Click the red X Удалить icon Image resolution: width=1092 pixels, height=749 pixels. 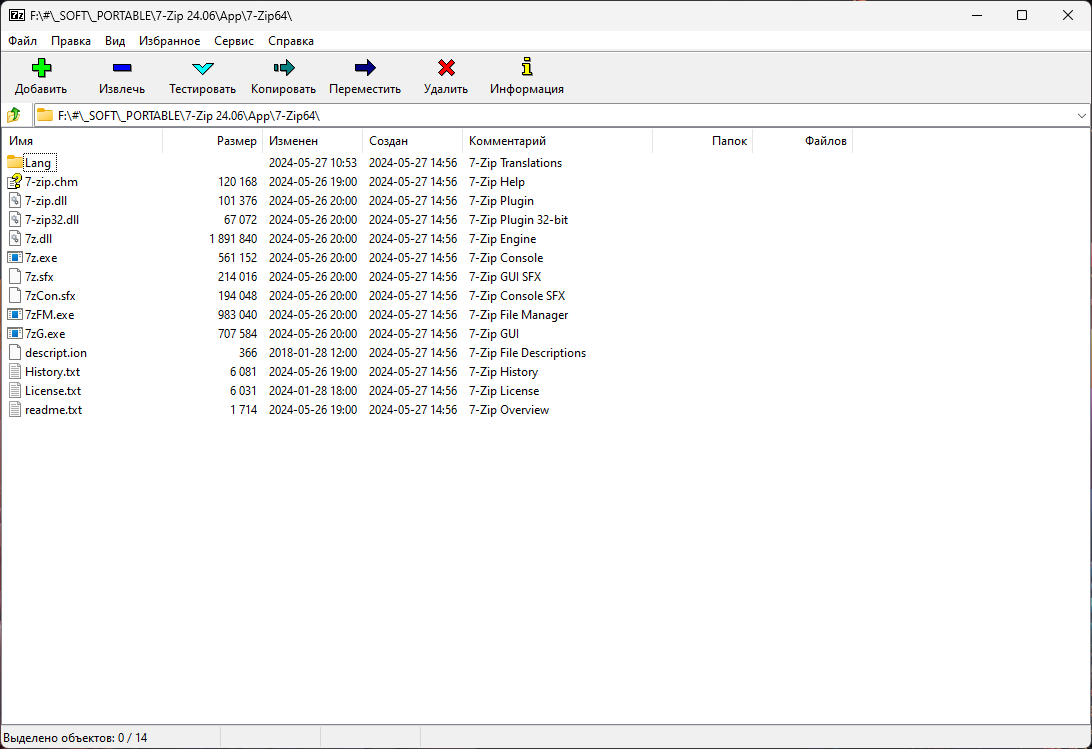pyautogui.click(x=446, y=68)
